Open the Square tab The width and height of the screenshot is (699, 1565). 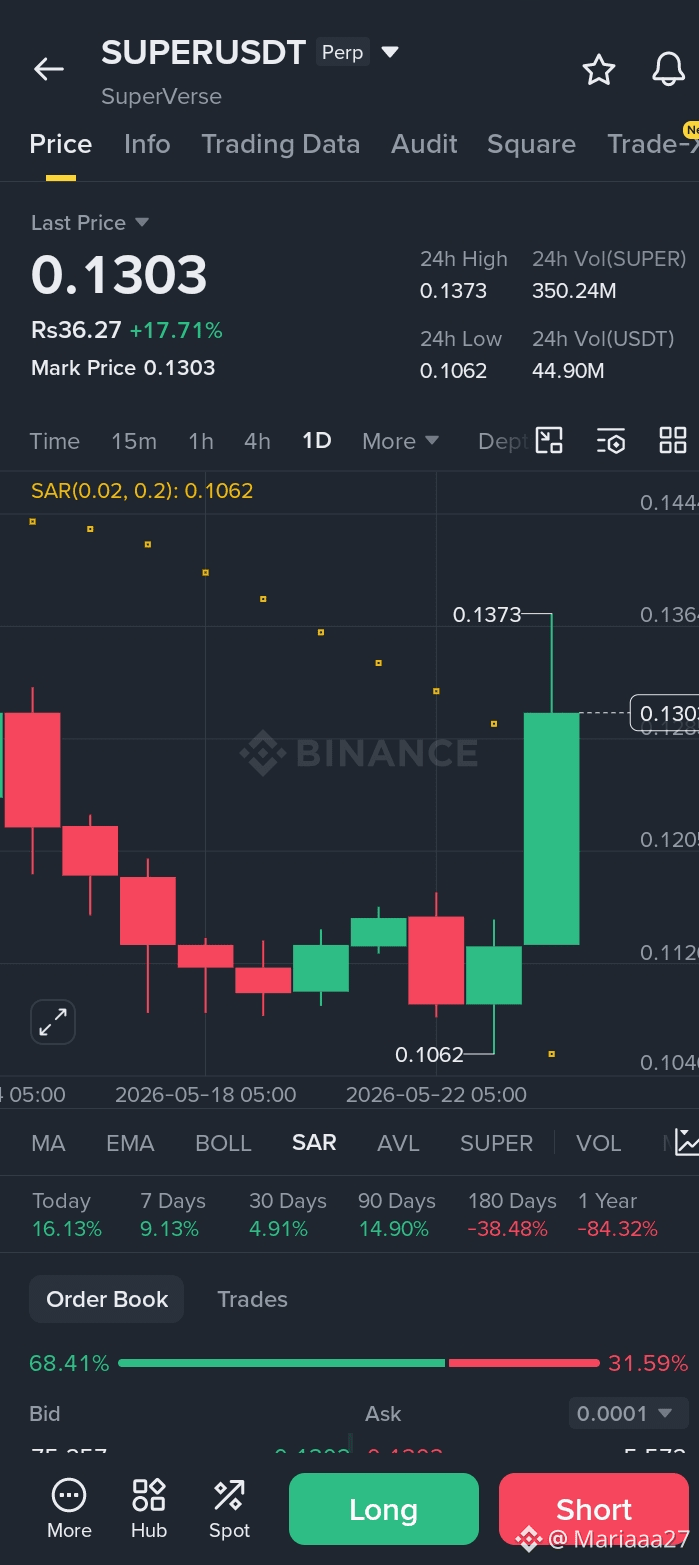pyautogui.click(x=531, y=144)
